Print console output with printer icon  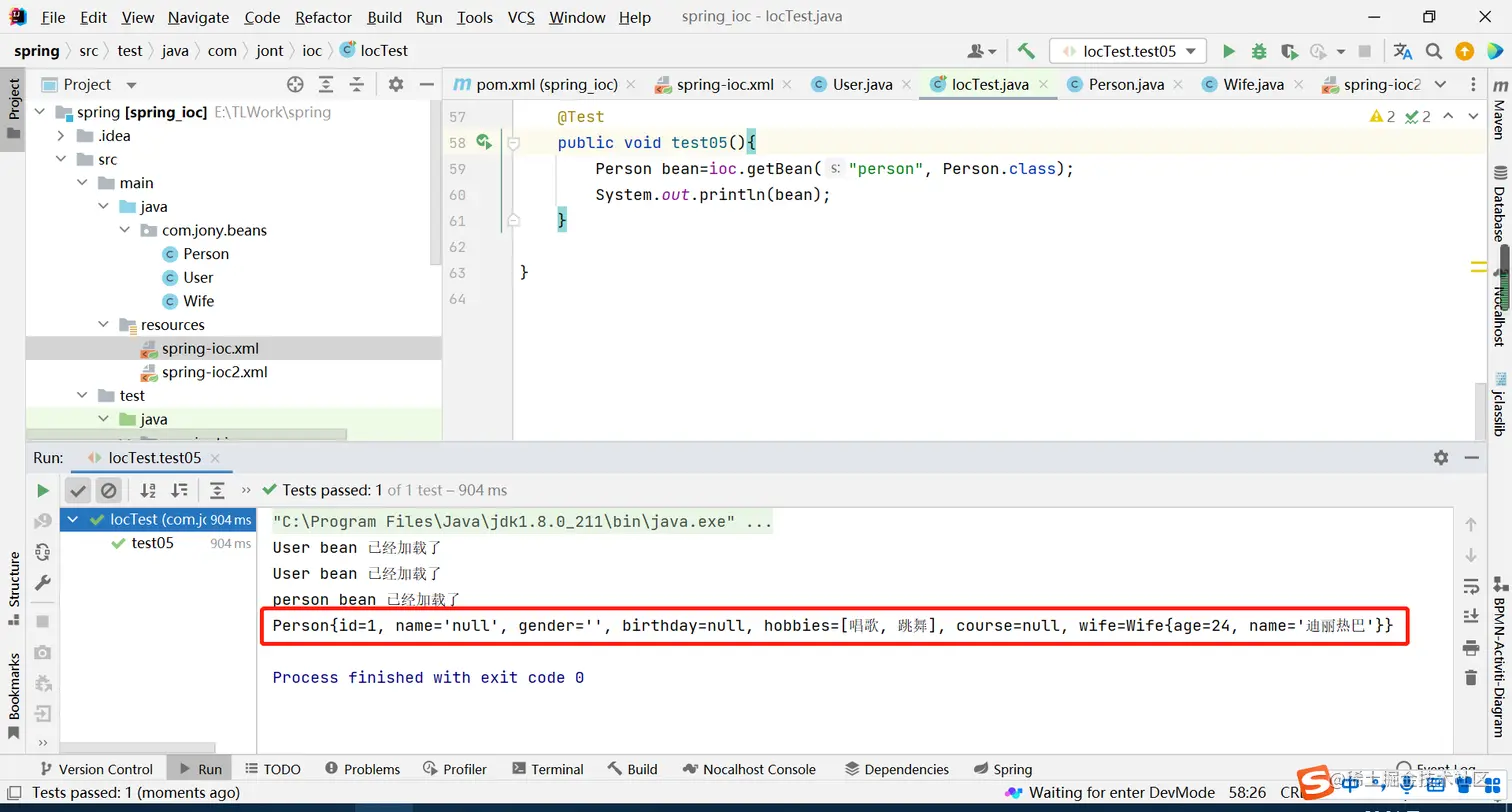click(x=1471, y=648)
